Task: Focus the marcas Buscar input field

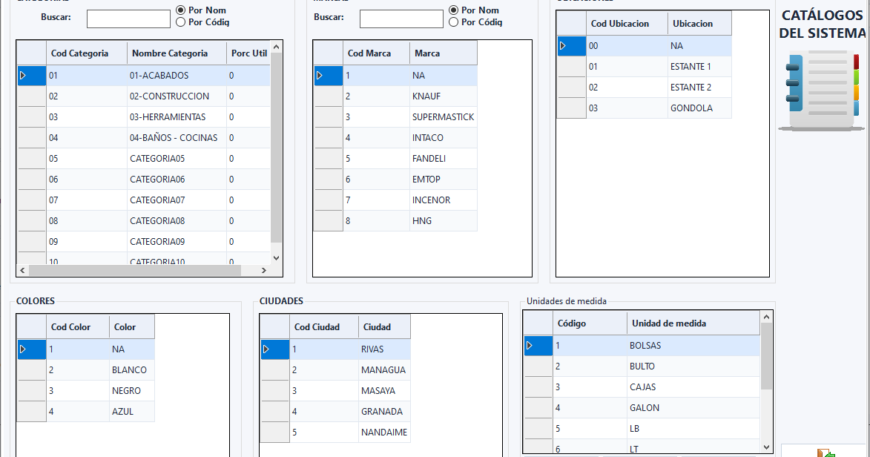Action: [x=401, y=19]
